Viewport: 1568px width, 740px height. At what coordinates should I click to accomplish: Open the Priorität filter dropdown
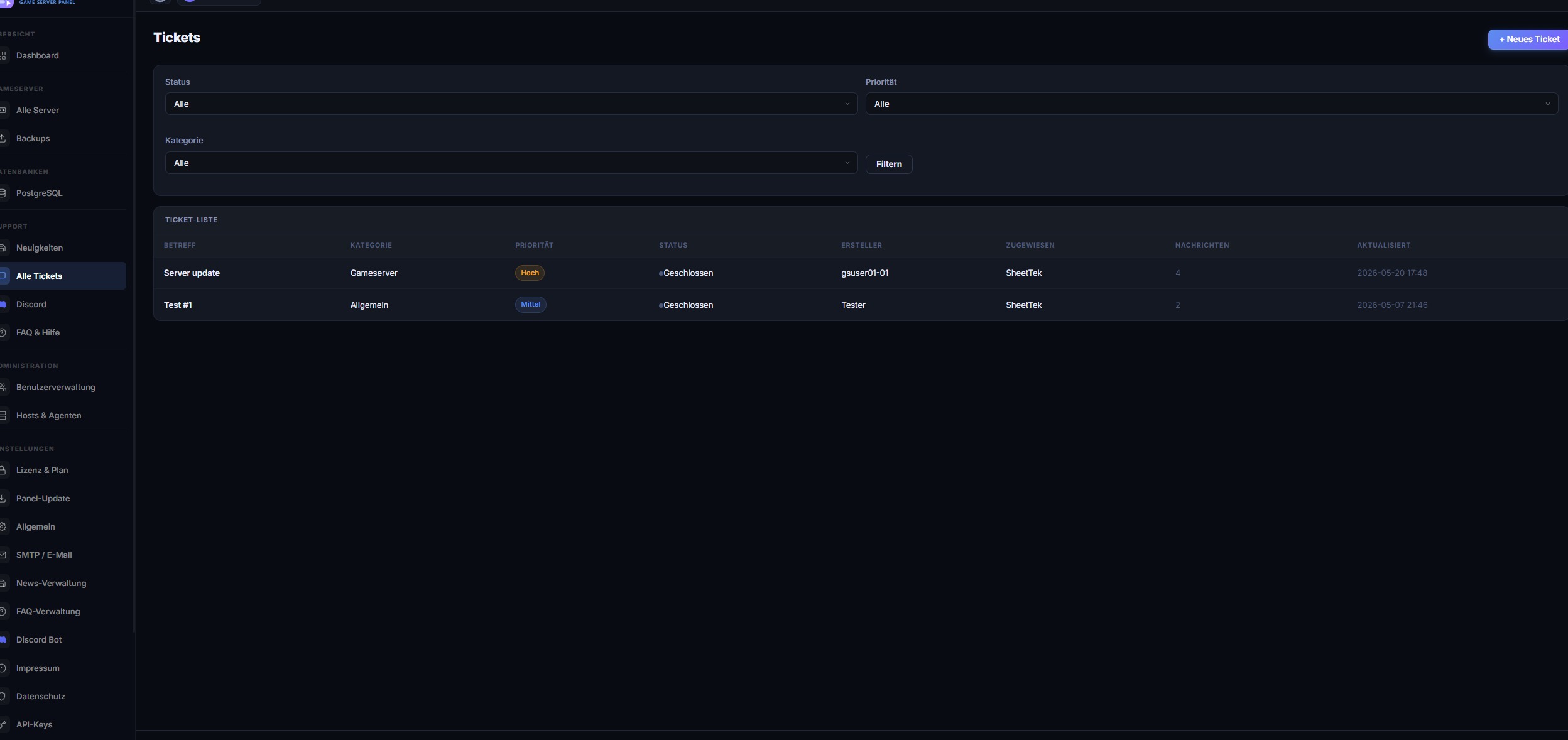[1211, 104]
